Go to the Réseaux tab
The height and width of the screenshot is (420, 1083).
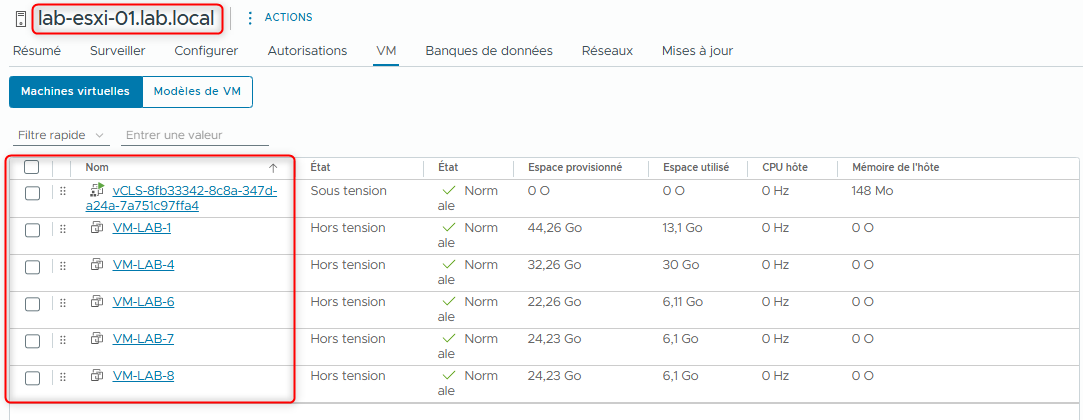(607, 50)
